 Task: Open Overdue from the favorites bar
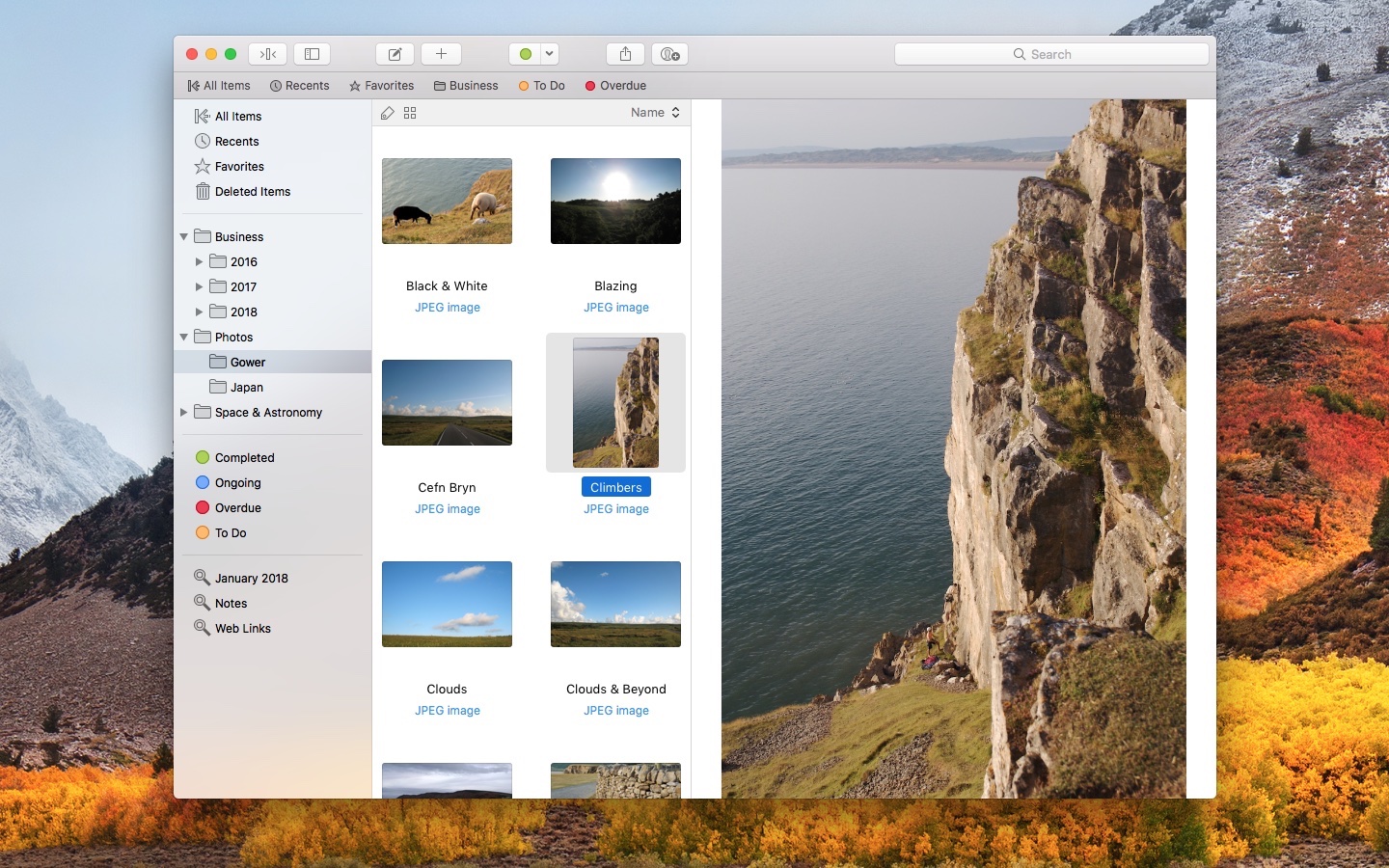[x=615, y=86]
